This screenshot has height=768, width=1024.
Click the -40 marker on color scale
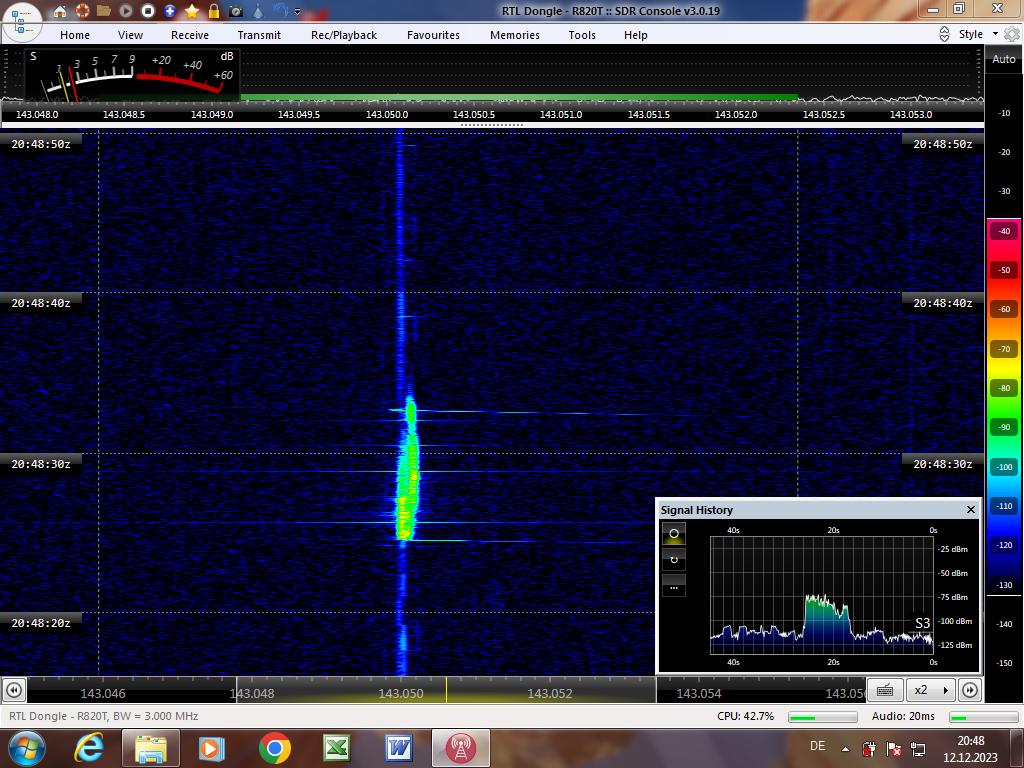(x=1004, y=231)
